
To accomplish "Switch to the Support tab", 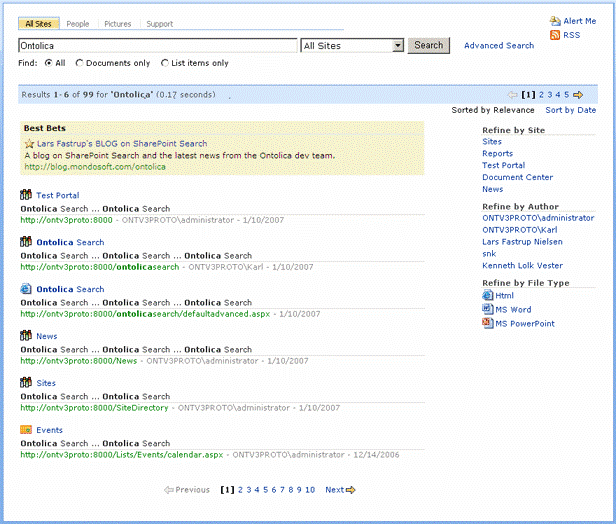I will 160,24.
